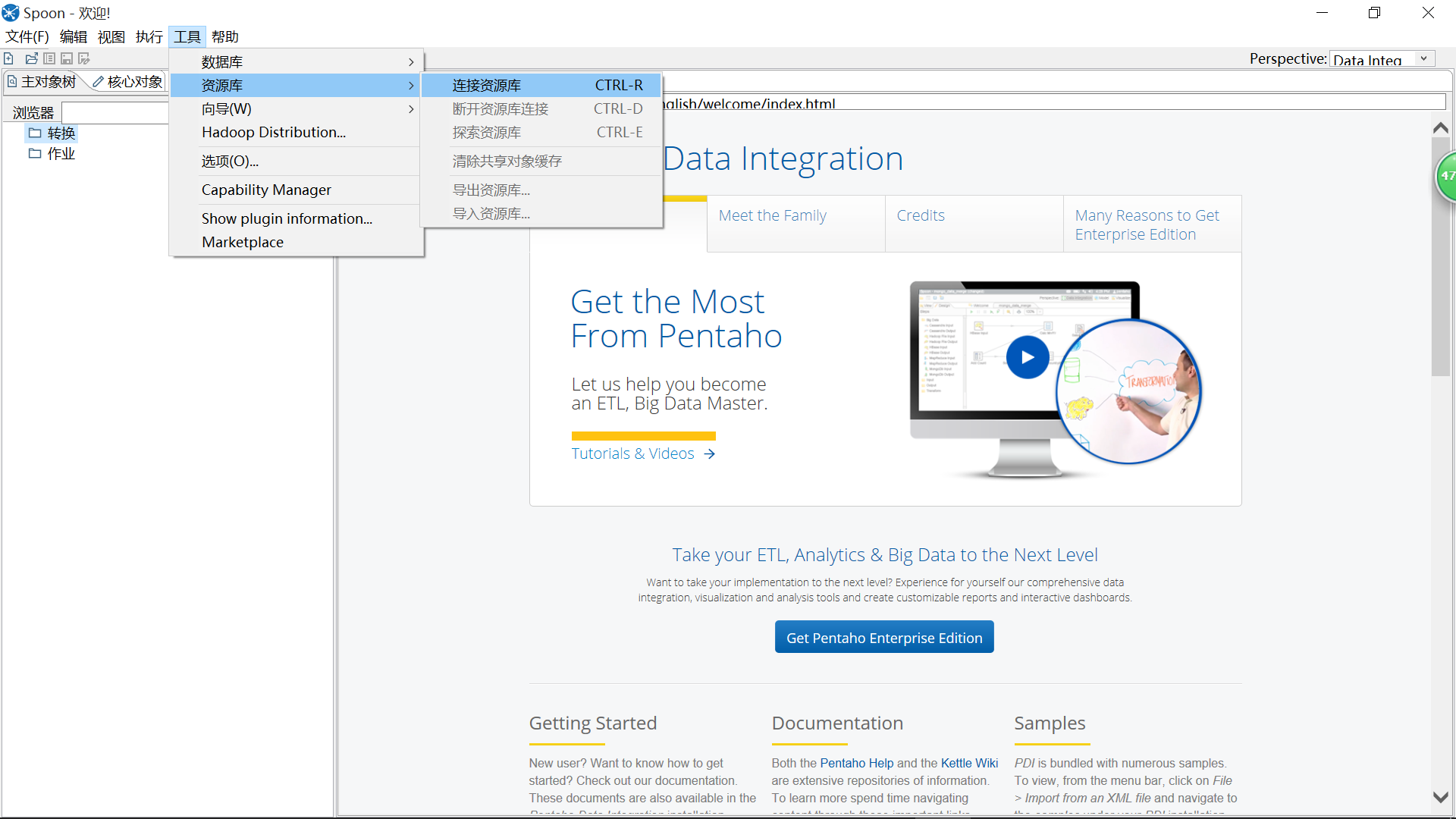
Task: Click the scrollbar down arrow
Action: pos(1441,797)
